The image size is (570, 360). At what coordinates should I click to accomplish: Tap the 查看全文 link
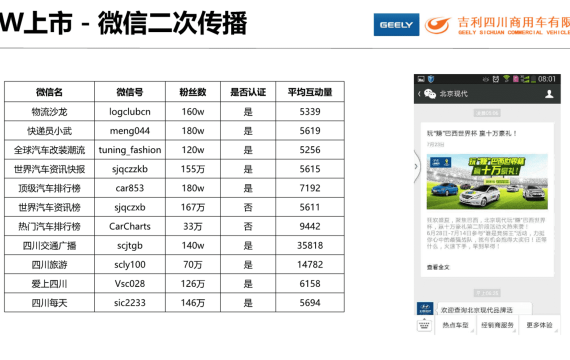[x=438, y=267]
